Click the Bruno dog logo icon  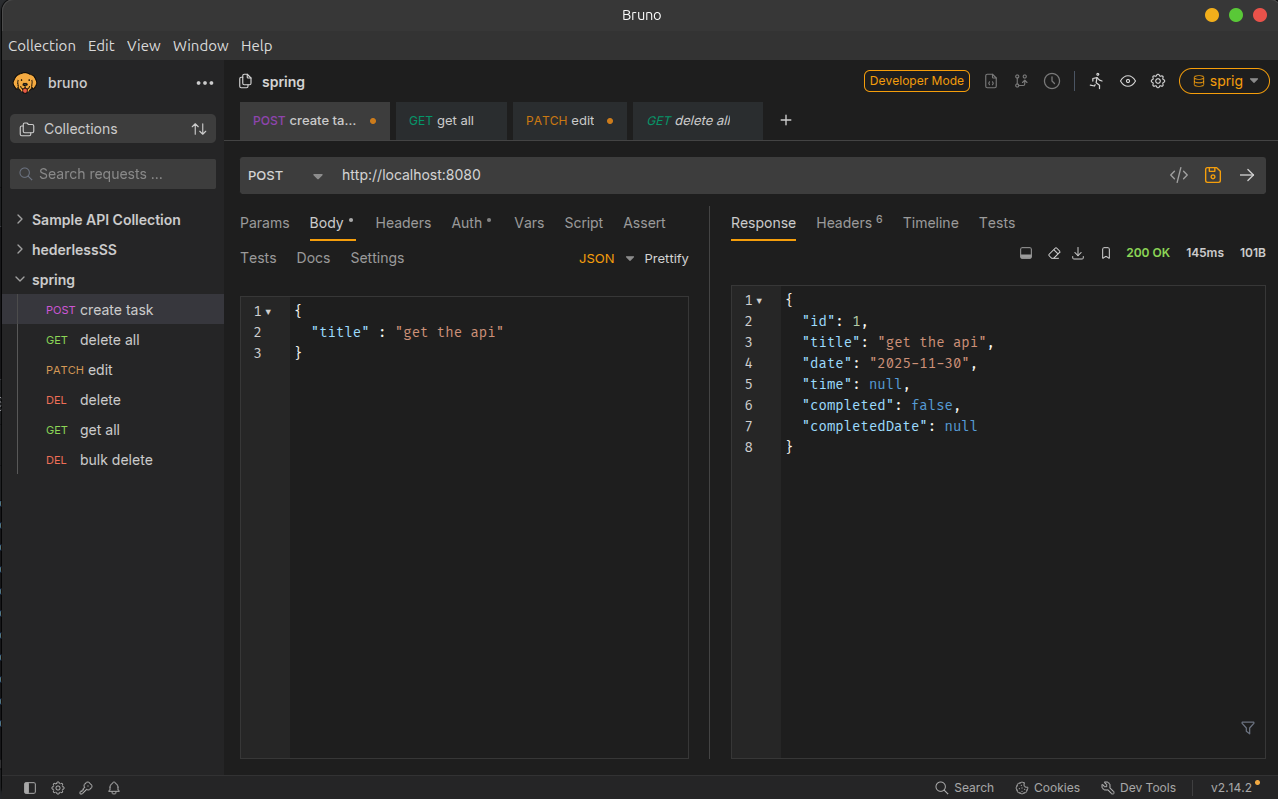coord(25,82)
